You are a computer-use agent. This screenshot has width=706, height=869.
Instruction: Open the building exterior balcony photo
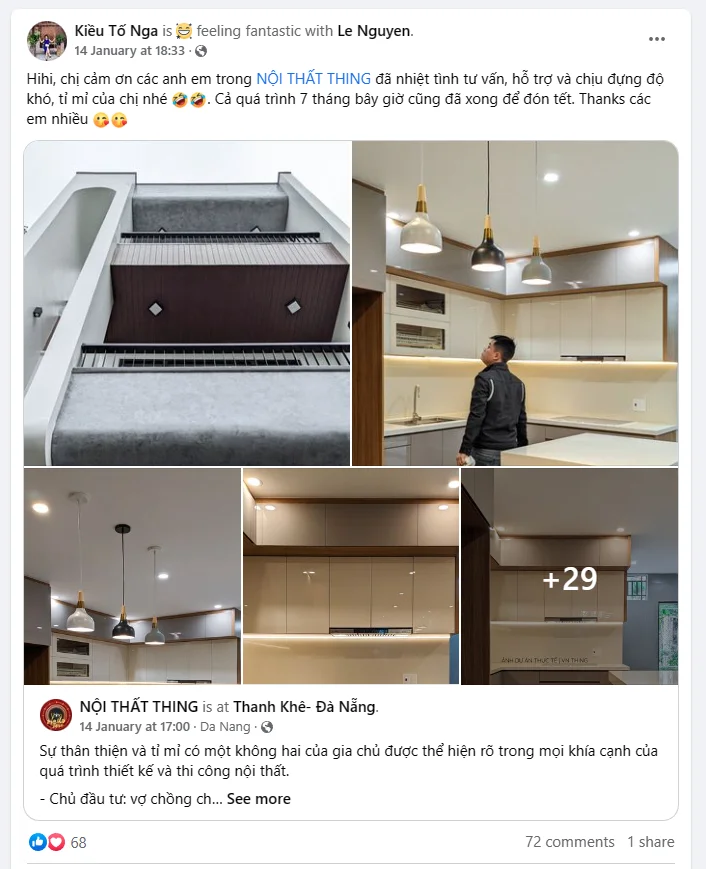click(x=187, y=303)
